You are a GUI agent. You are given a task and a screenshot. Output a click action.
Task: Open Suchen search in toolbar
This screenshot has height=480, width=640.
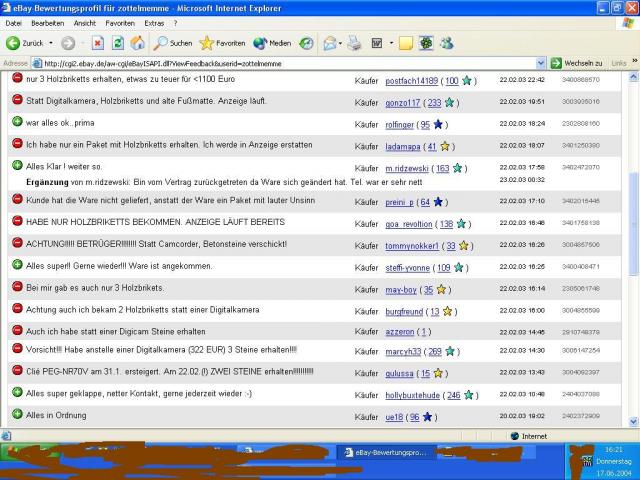(x=173, y=43)
